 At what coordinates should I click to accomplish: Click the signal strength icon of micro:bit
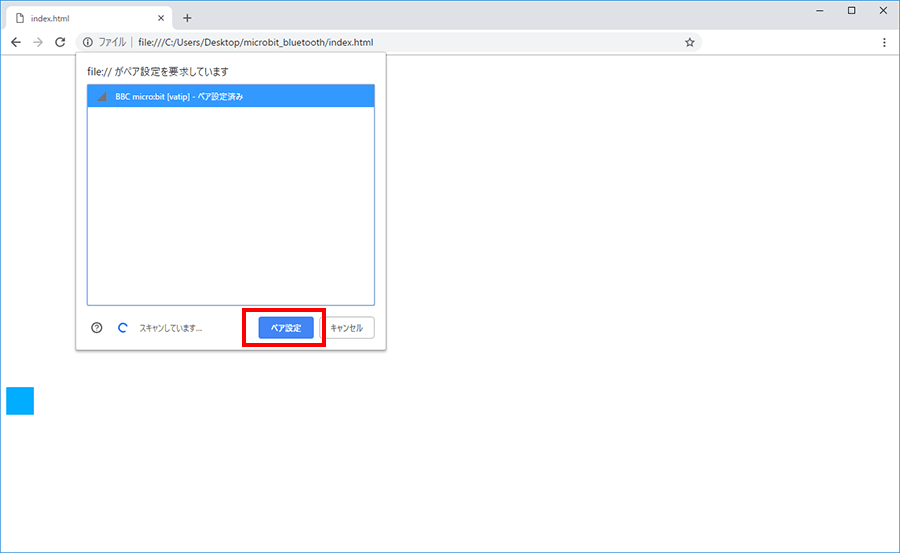pyautogui.click(x=102, y=96)
